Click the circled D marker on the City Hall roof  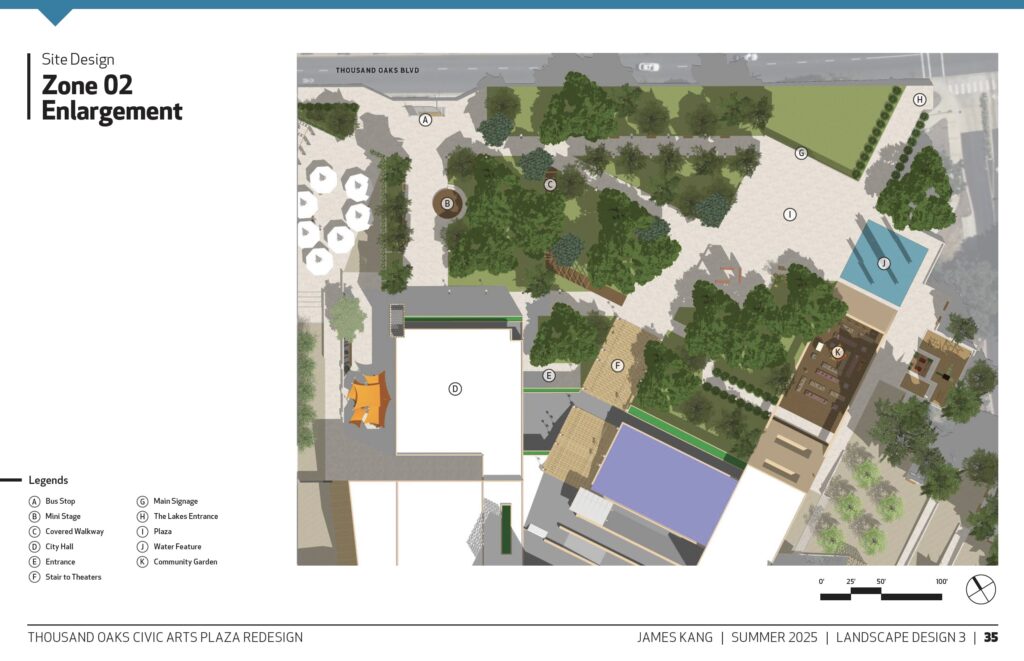tap(455, 389)
